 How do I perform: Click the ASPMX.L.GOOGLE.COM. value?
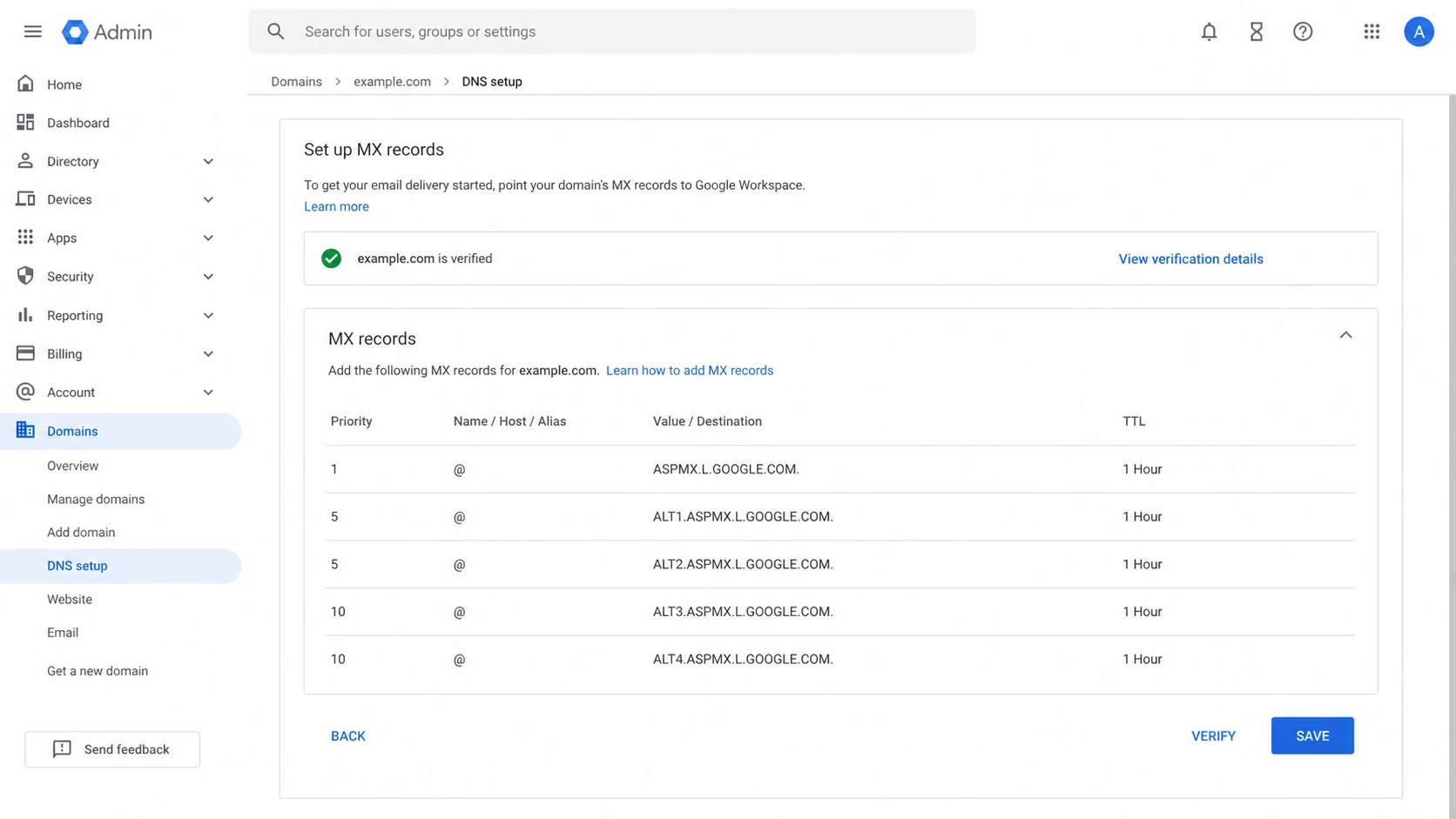726,469
